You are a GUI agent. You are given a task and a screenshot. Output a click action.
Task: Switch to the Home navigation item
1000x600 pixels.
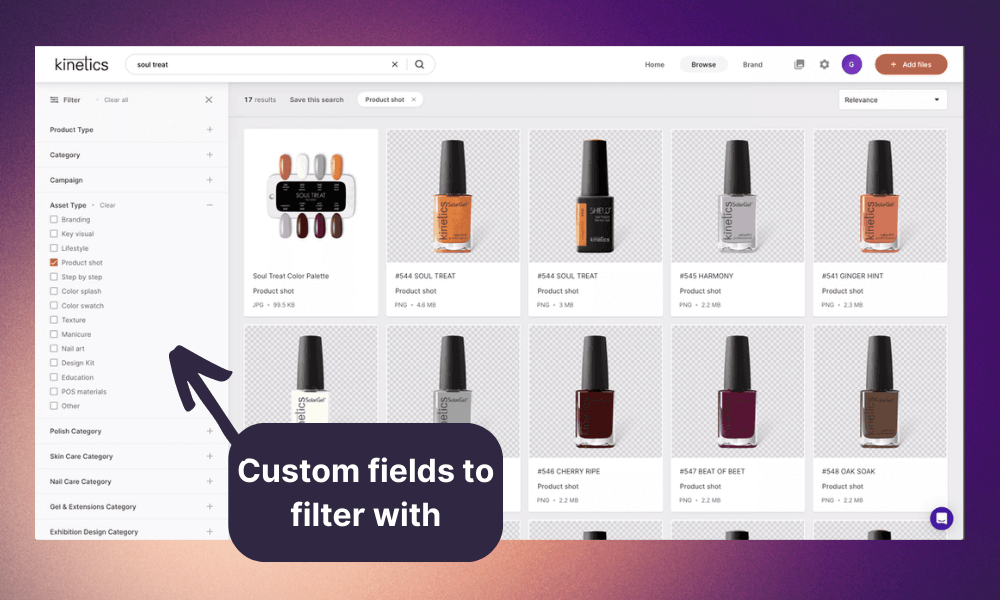click(x=654, y=63)
